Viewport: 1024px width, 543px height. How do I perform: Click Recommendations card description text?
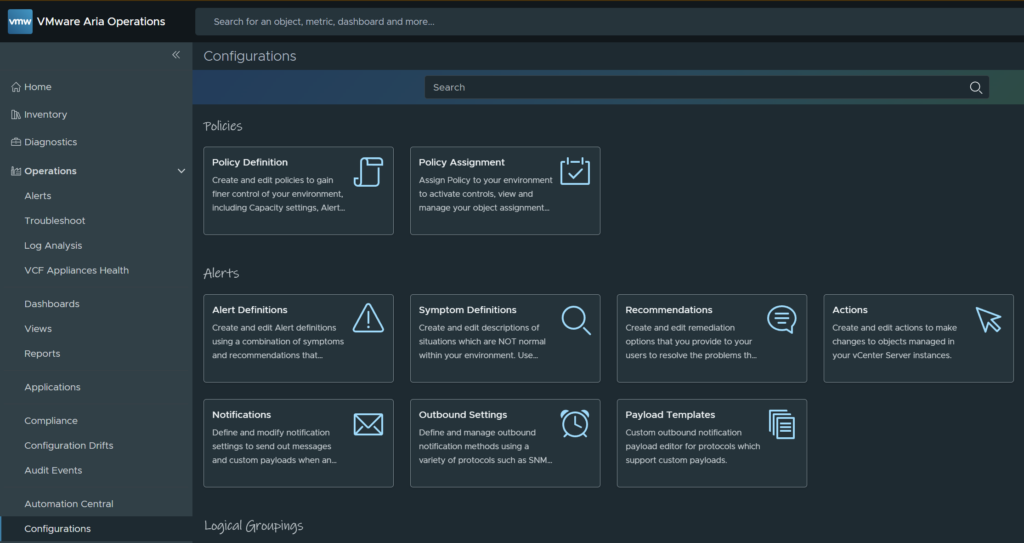coord(691,342)
